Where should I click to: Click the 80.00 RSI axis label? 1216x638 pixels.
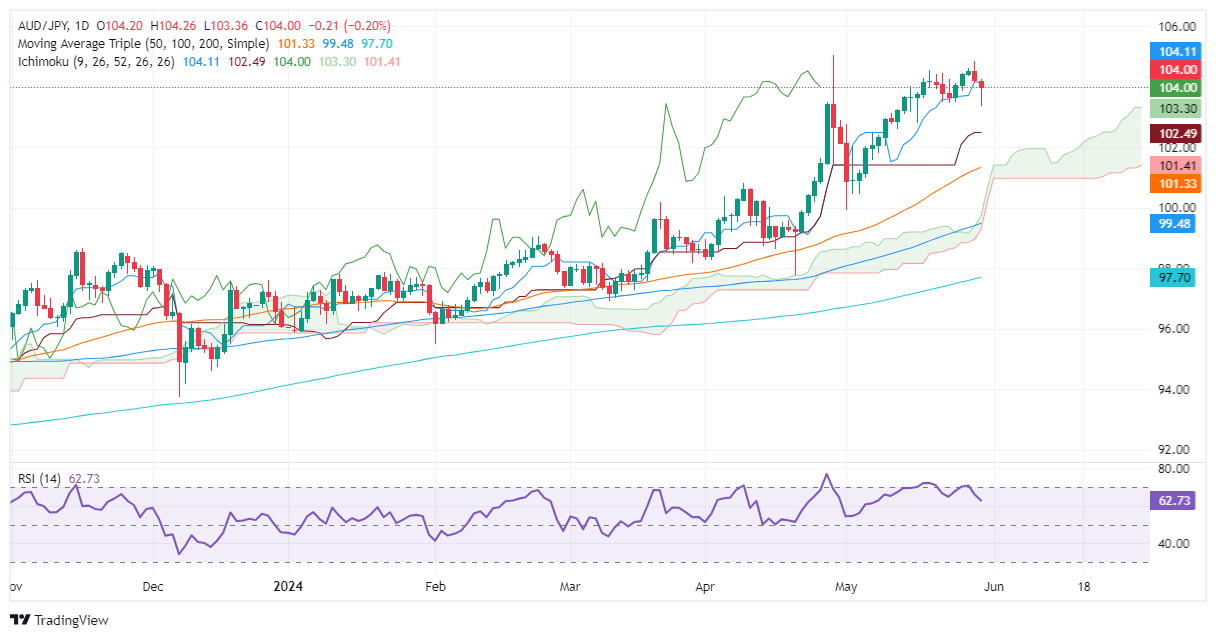[x=1176, y=468]
